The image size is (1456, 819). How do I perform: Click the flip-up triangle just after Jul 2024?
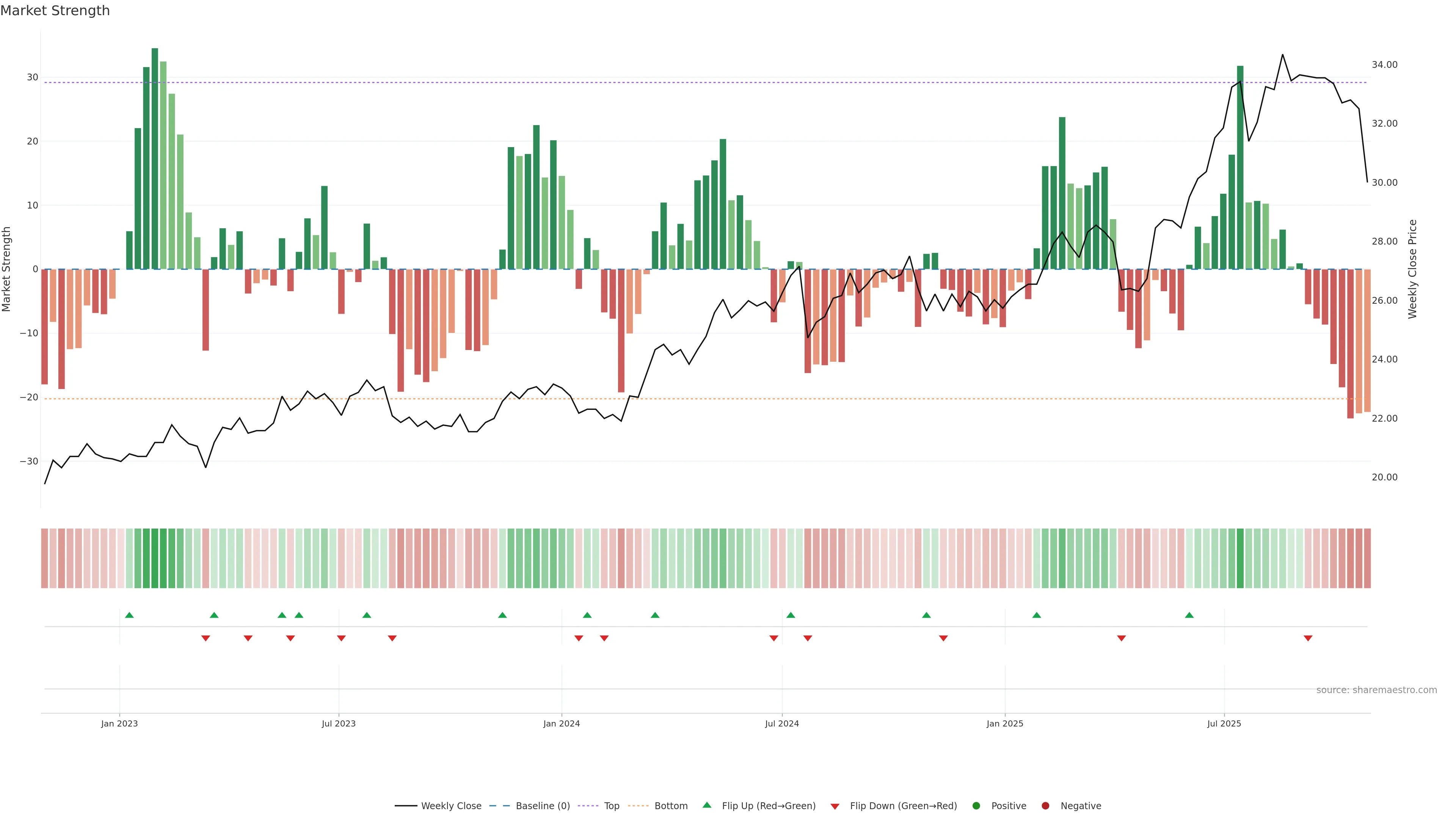(791, 615)
